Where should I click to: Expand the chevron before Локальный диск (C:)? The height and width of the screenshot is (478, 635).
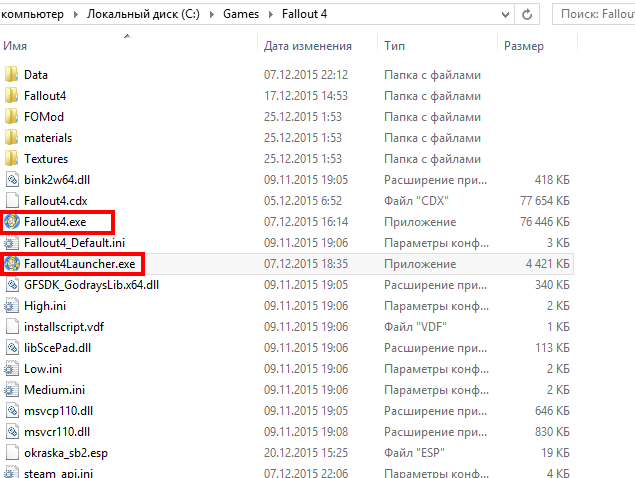76,15
